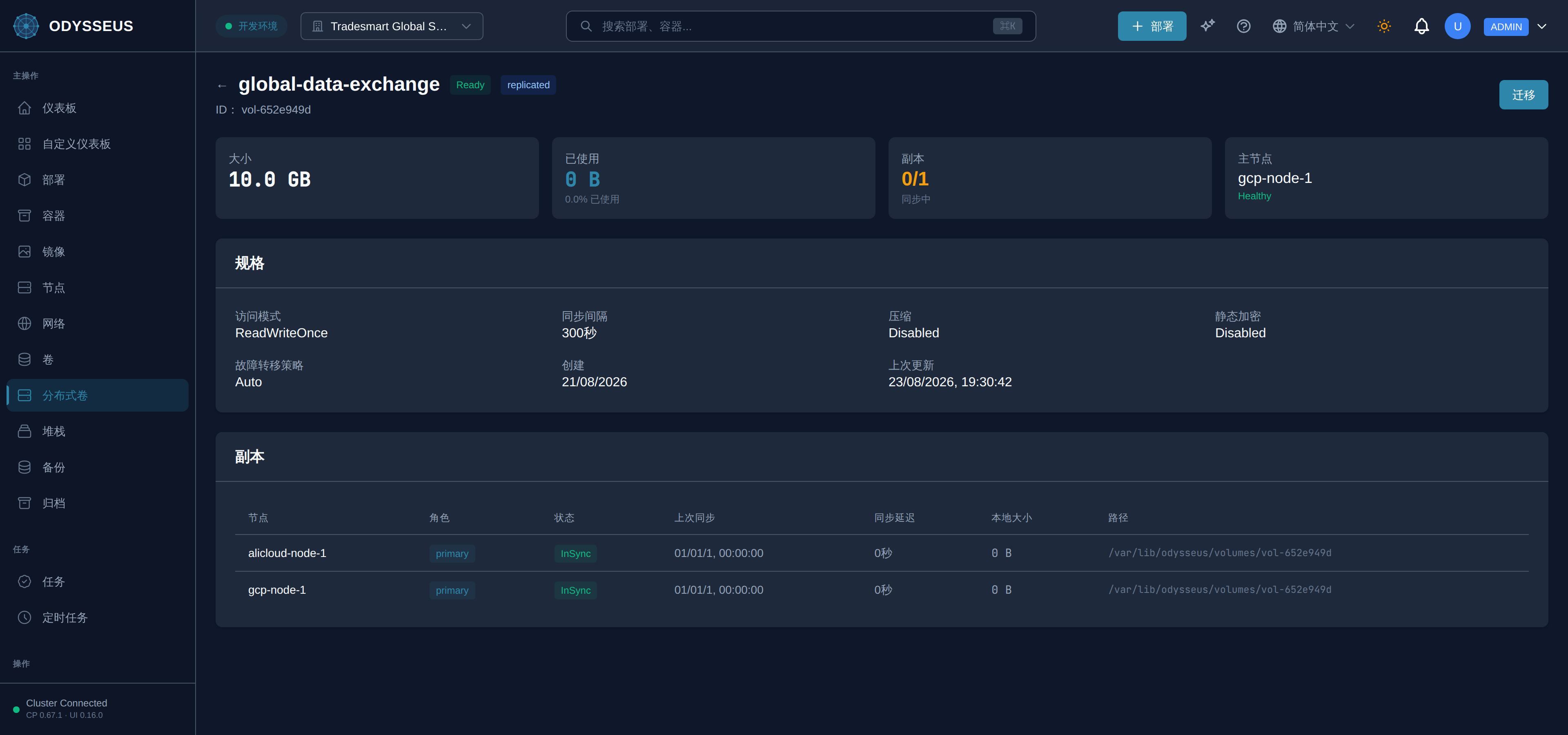Click the 迁移 migrate button
Viewport: 1568px width, 735px height.
[x=1523, y=95]
